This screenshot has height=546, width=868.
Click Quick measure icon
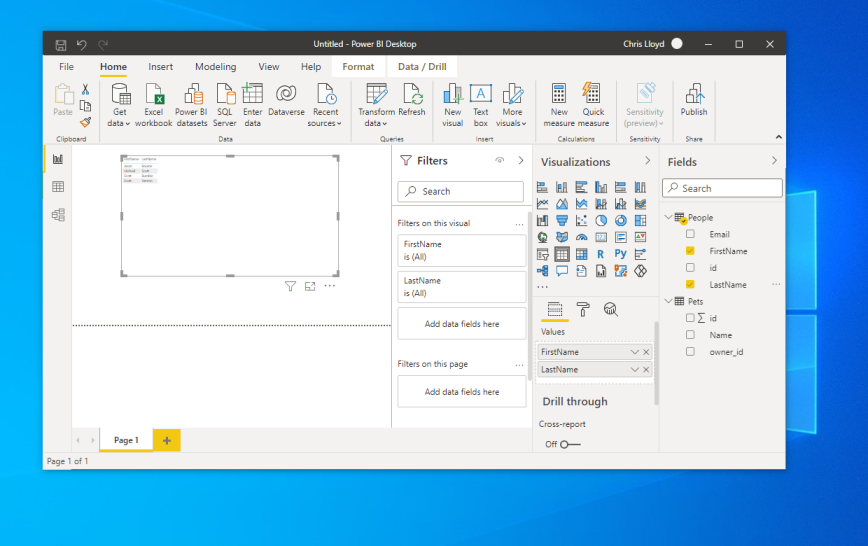point(592,93)
